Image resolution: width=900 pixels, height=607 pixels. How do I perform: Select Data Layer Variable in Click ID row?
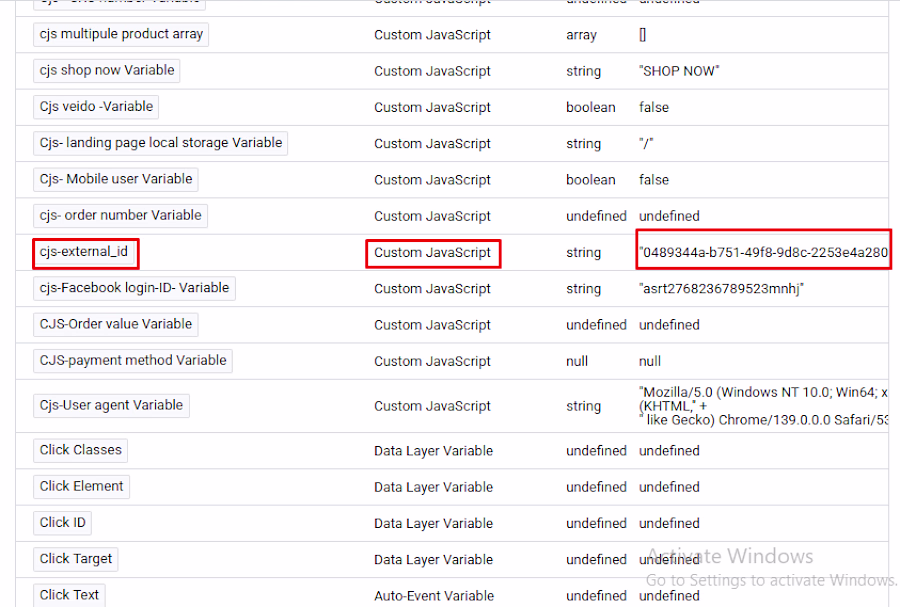coord(433,523)
